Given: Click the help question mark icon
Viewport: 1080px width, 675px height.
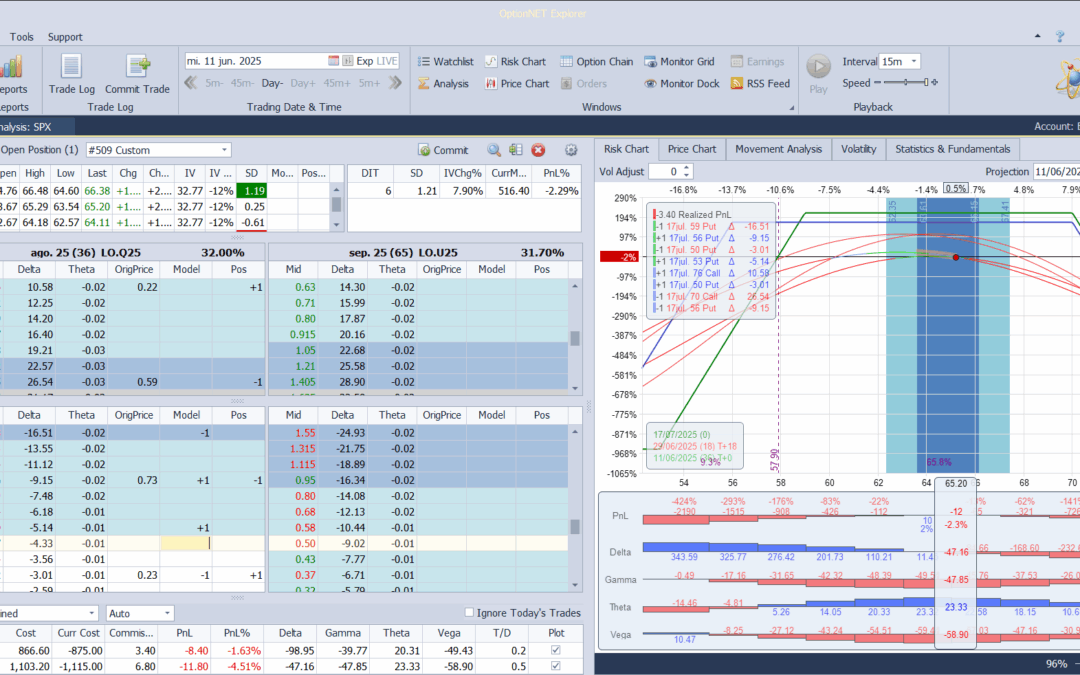Looking at the screenshot, I should tap(1059, 37).
